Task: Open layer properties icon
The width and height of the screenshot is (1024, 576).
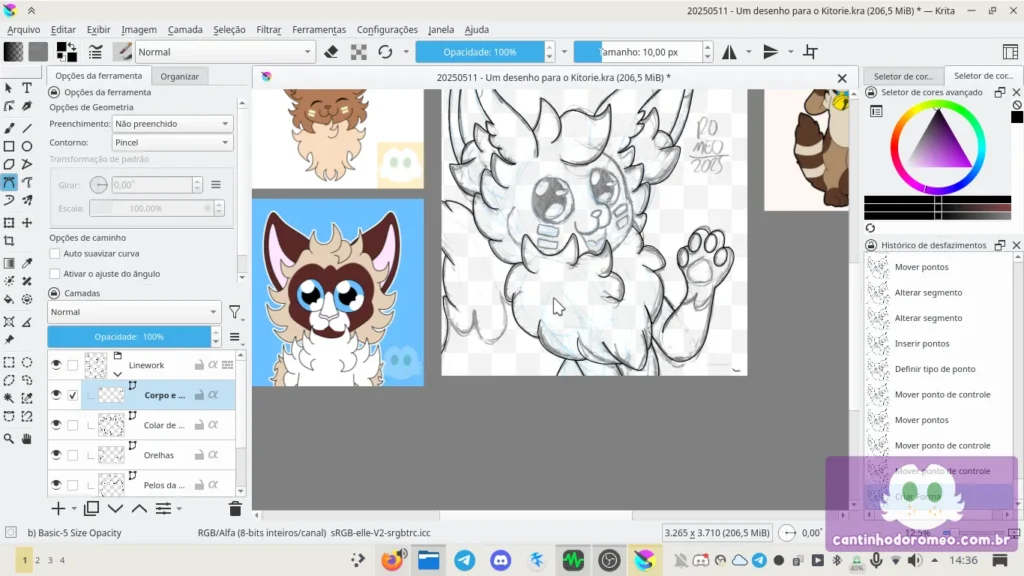Action: pos(163,508)
